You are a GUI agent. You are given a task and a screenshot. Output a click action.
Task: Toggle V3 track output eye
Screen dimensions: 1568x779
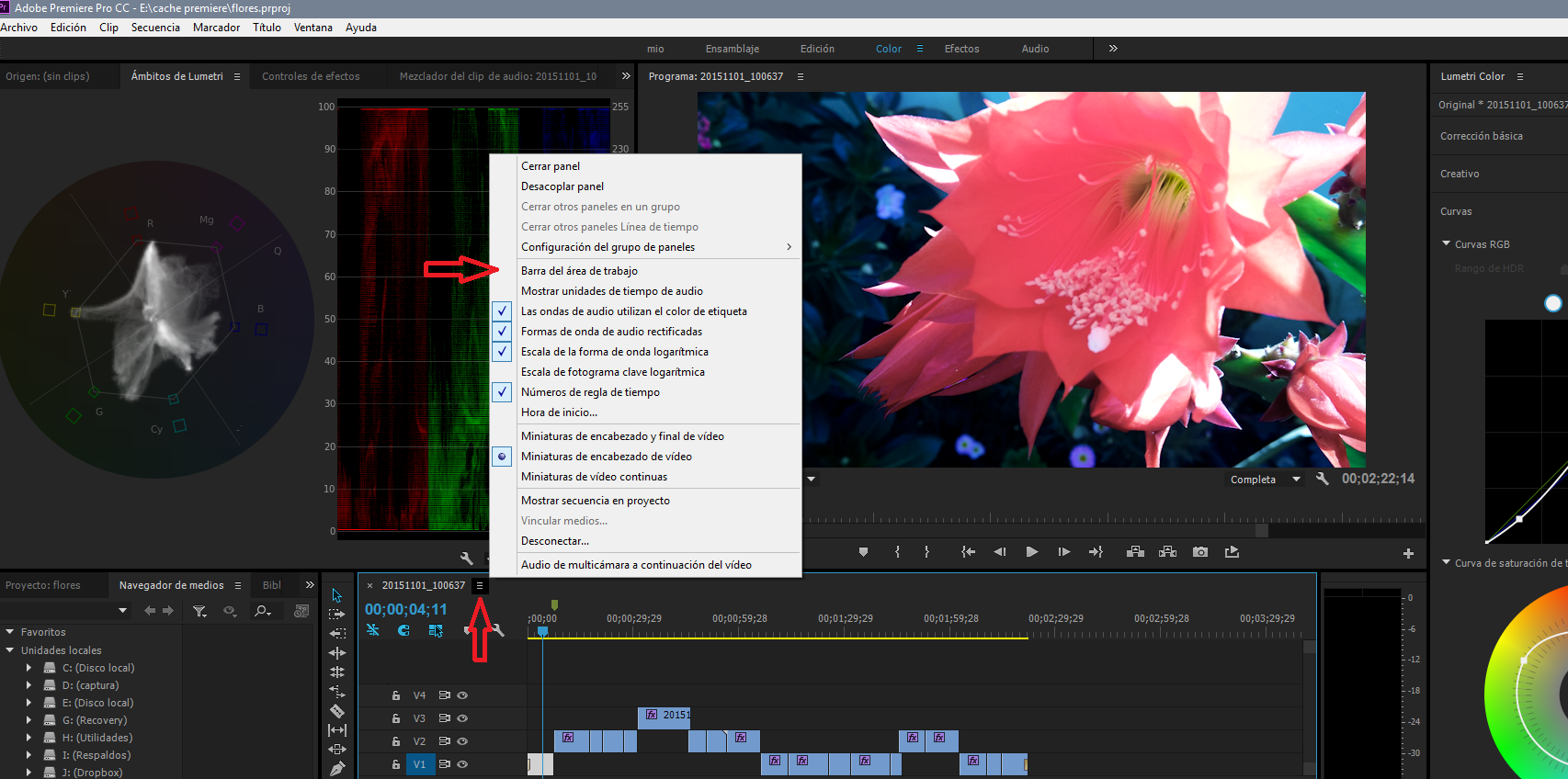pos(462,718)
